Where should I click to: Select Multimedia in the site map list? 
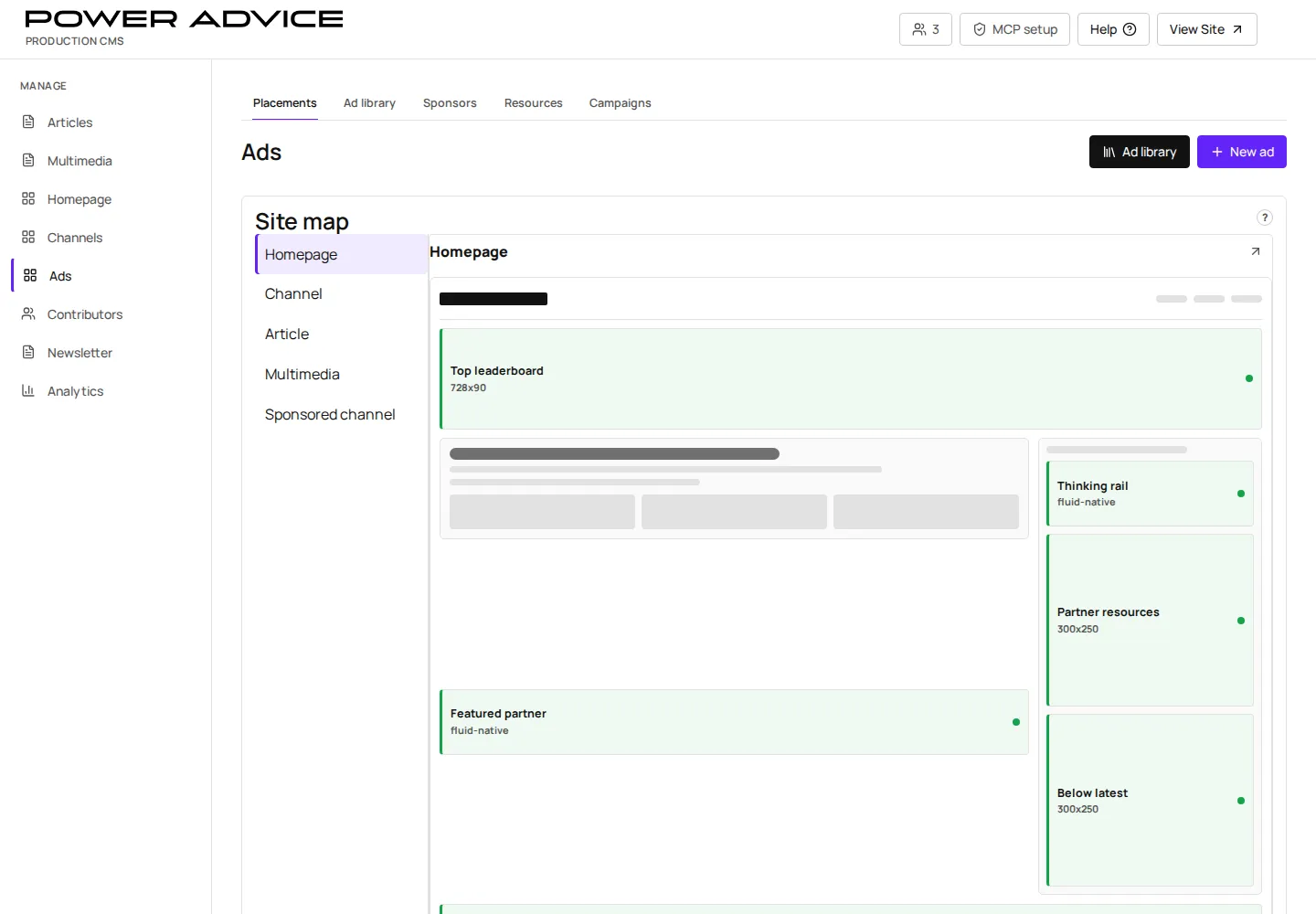342,375
